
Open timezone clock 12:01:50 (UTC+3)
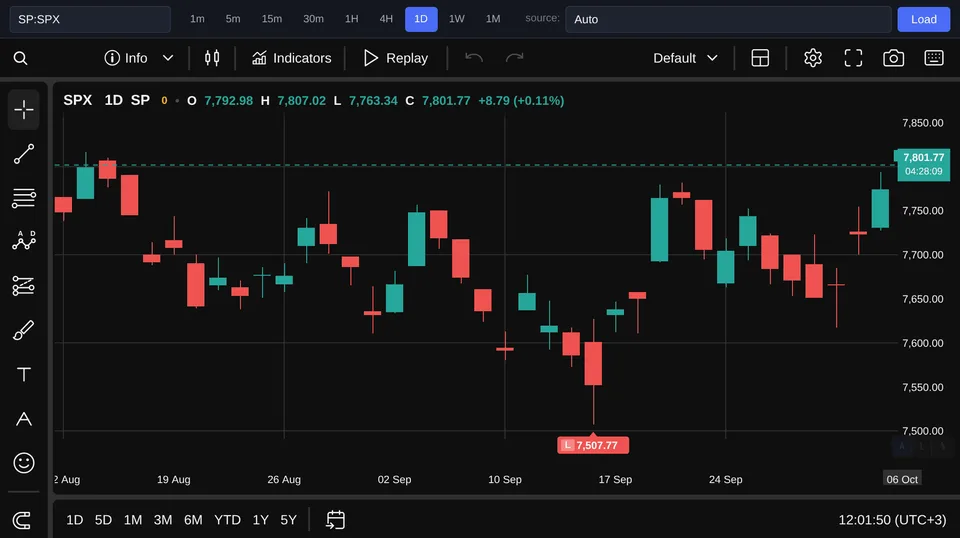892,520
